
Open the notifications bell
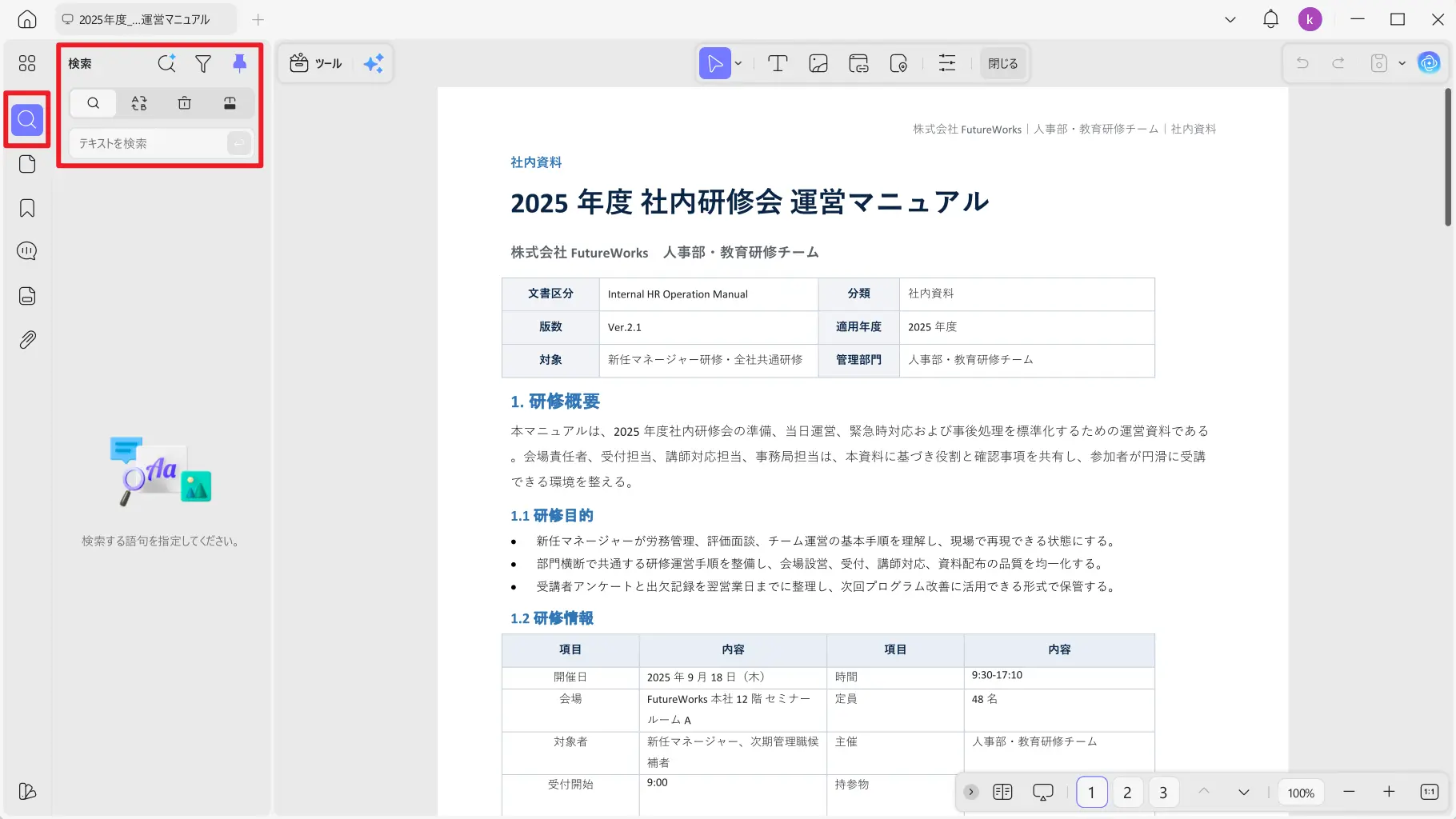pos(1270,19)
